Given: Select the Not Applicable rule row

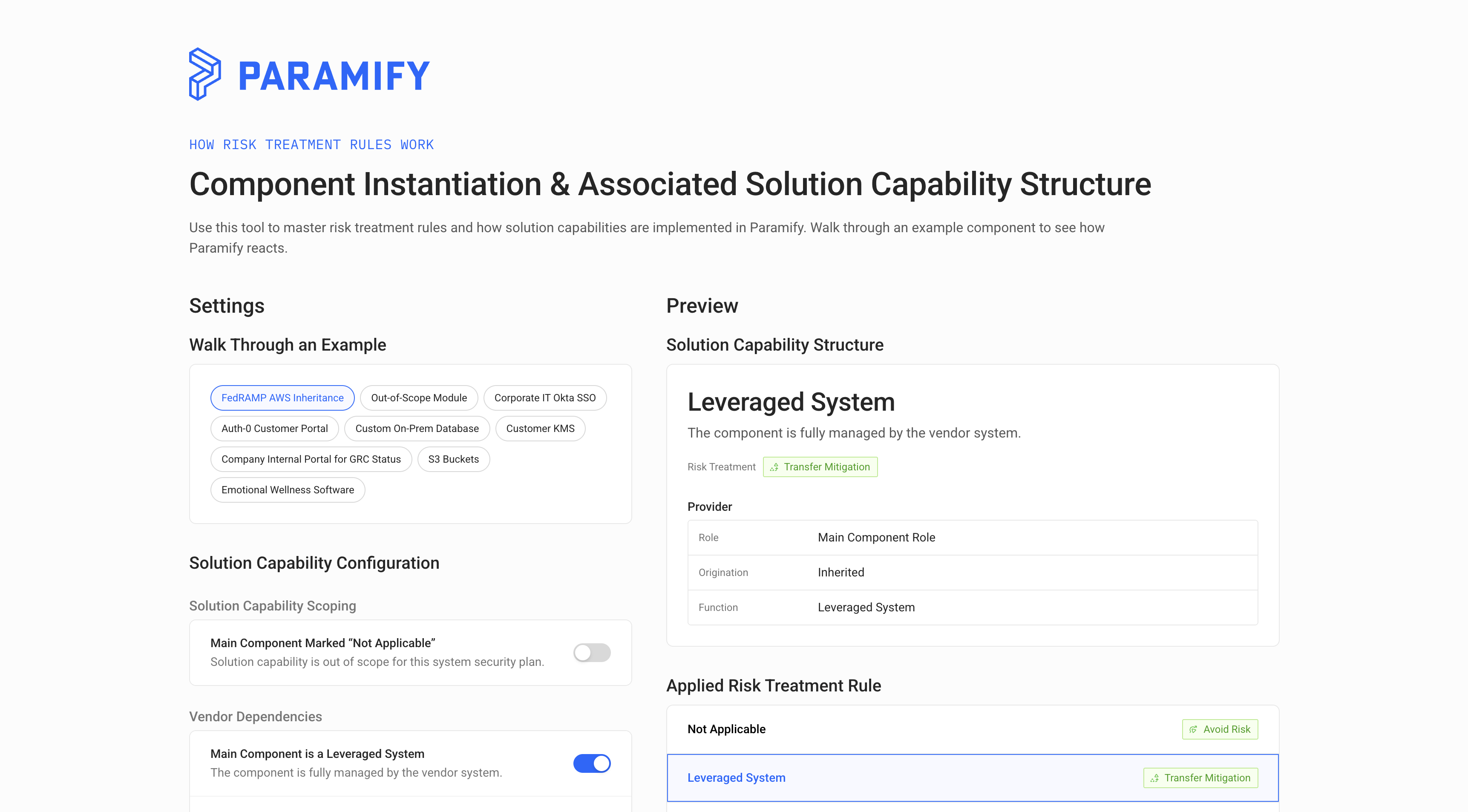Looking at the screenshot, I should click(973, 729).
